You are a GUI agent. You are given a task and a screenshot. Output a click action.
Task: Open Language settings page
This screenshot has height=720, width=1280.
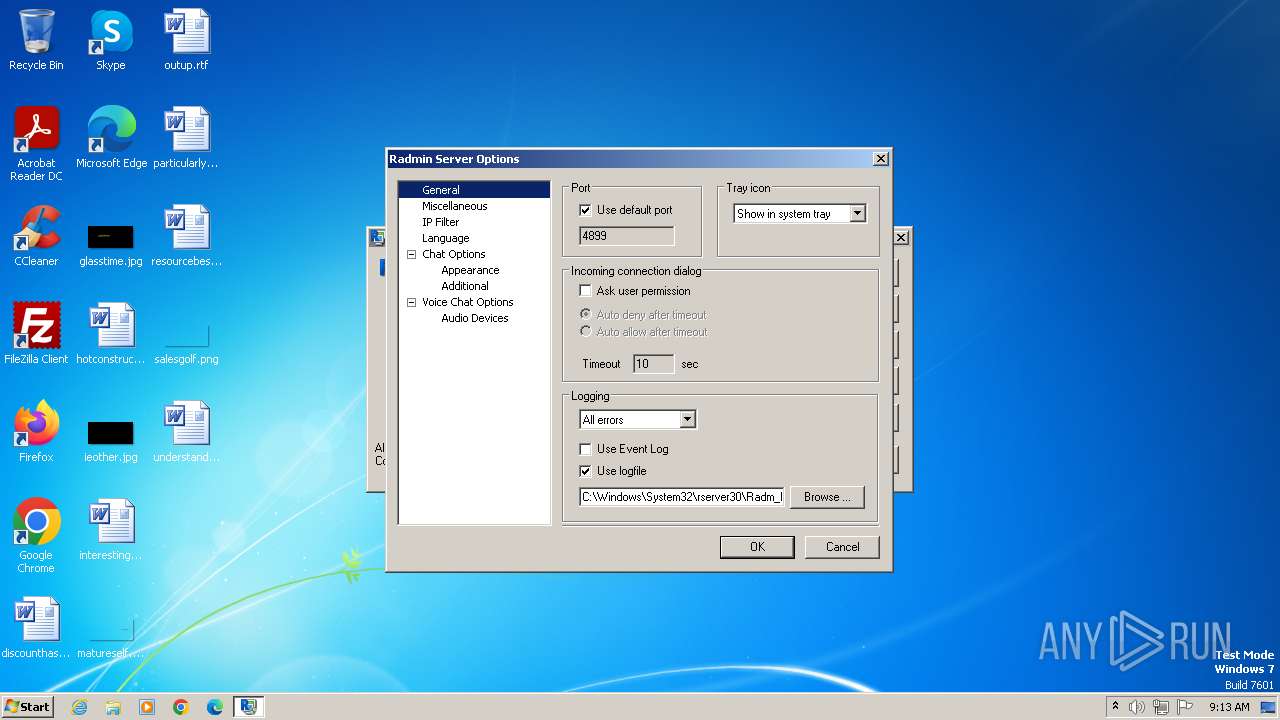[x=445, y=238]
